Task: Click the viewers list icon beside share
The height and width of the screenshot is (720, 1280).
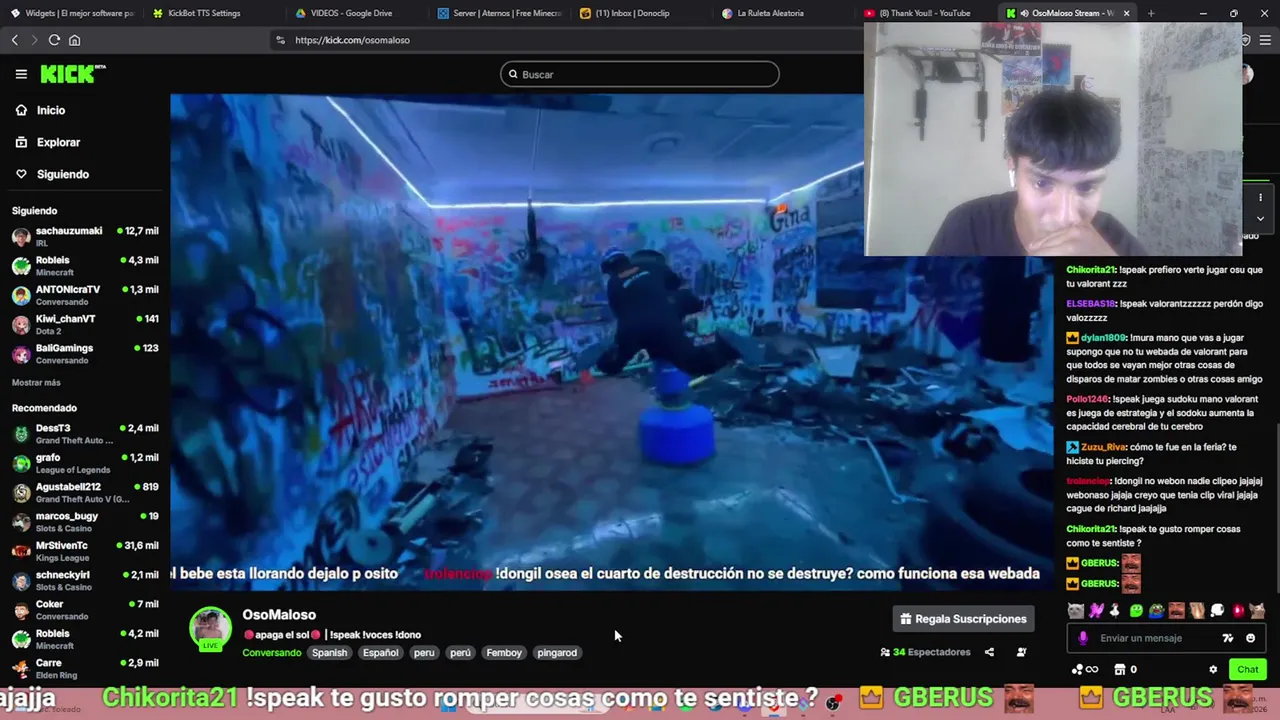Action: 1021,652
